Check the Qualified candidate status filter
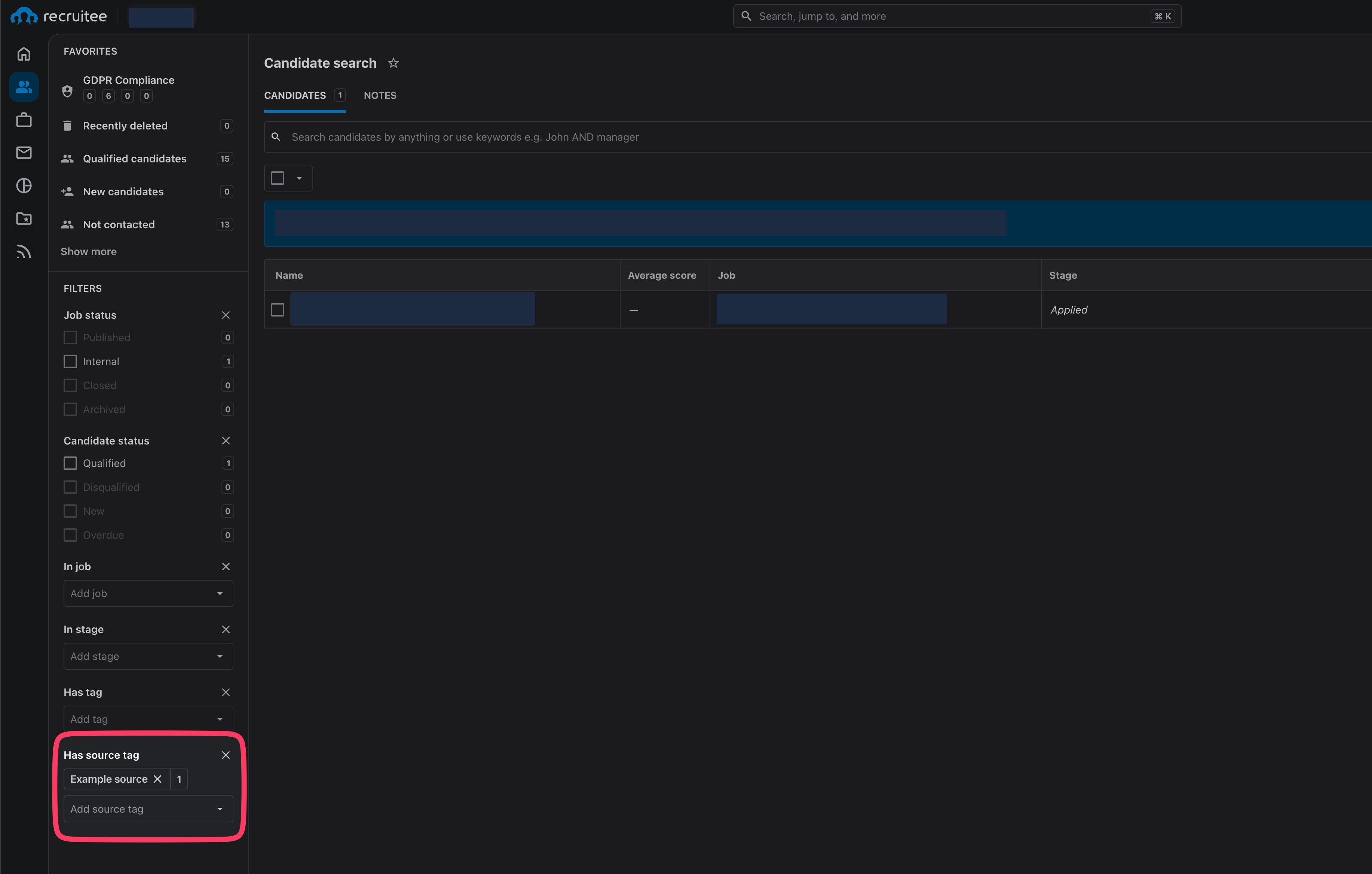 click(x=70, y=463)
